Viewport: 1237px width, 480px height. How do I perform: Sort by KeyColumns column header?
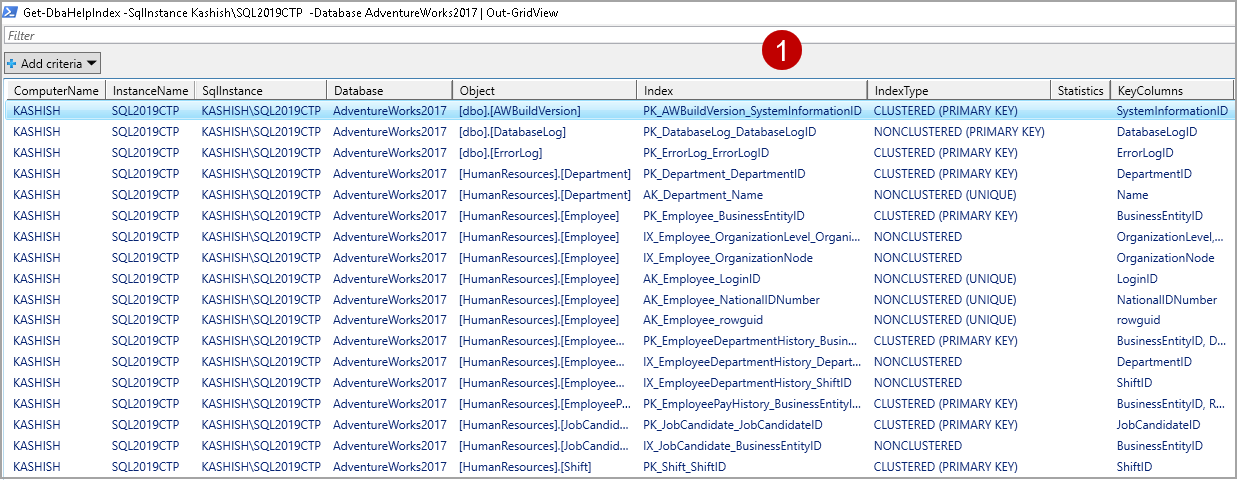tap(1171, 90)
